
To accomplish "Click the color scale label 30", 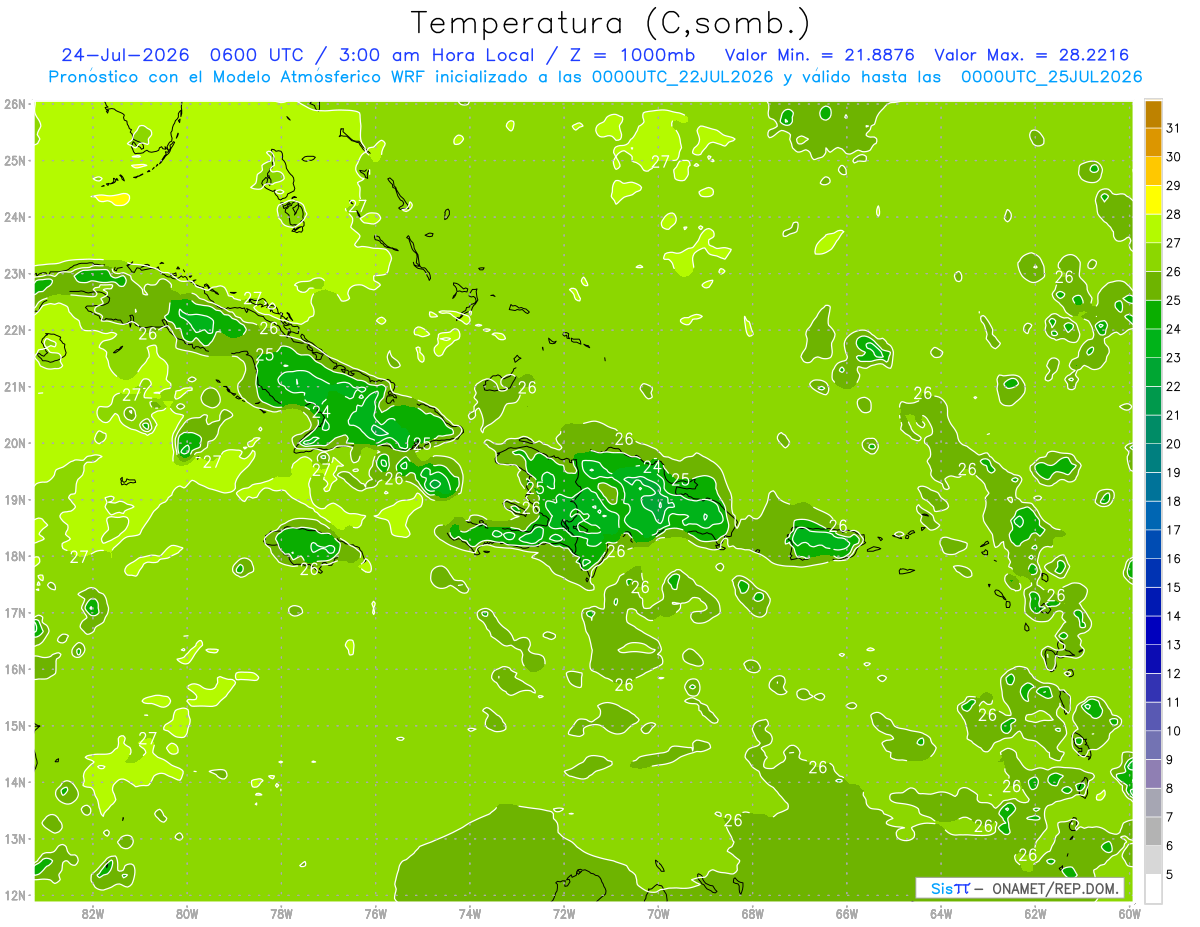I will (1173, 157).
